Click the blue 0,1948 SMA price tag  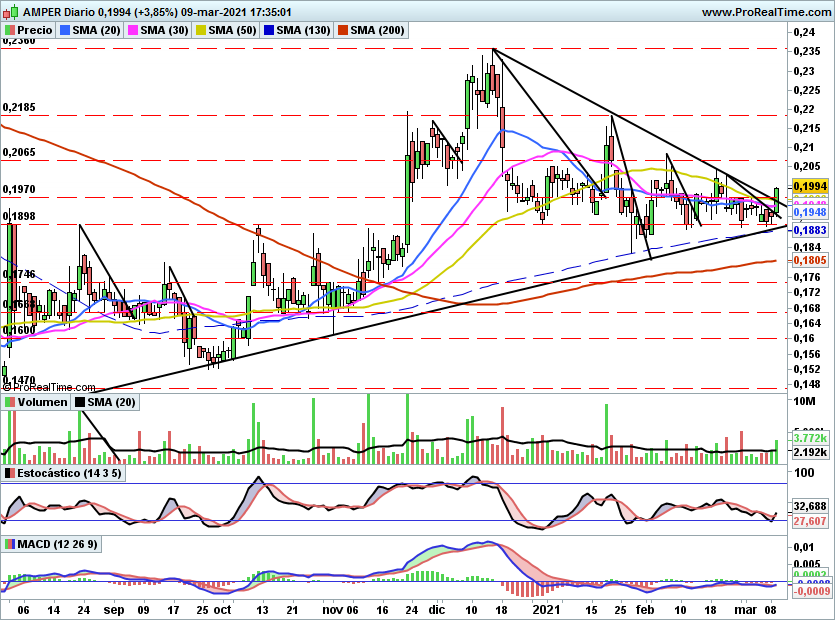(x=808, y=213)
